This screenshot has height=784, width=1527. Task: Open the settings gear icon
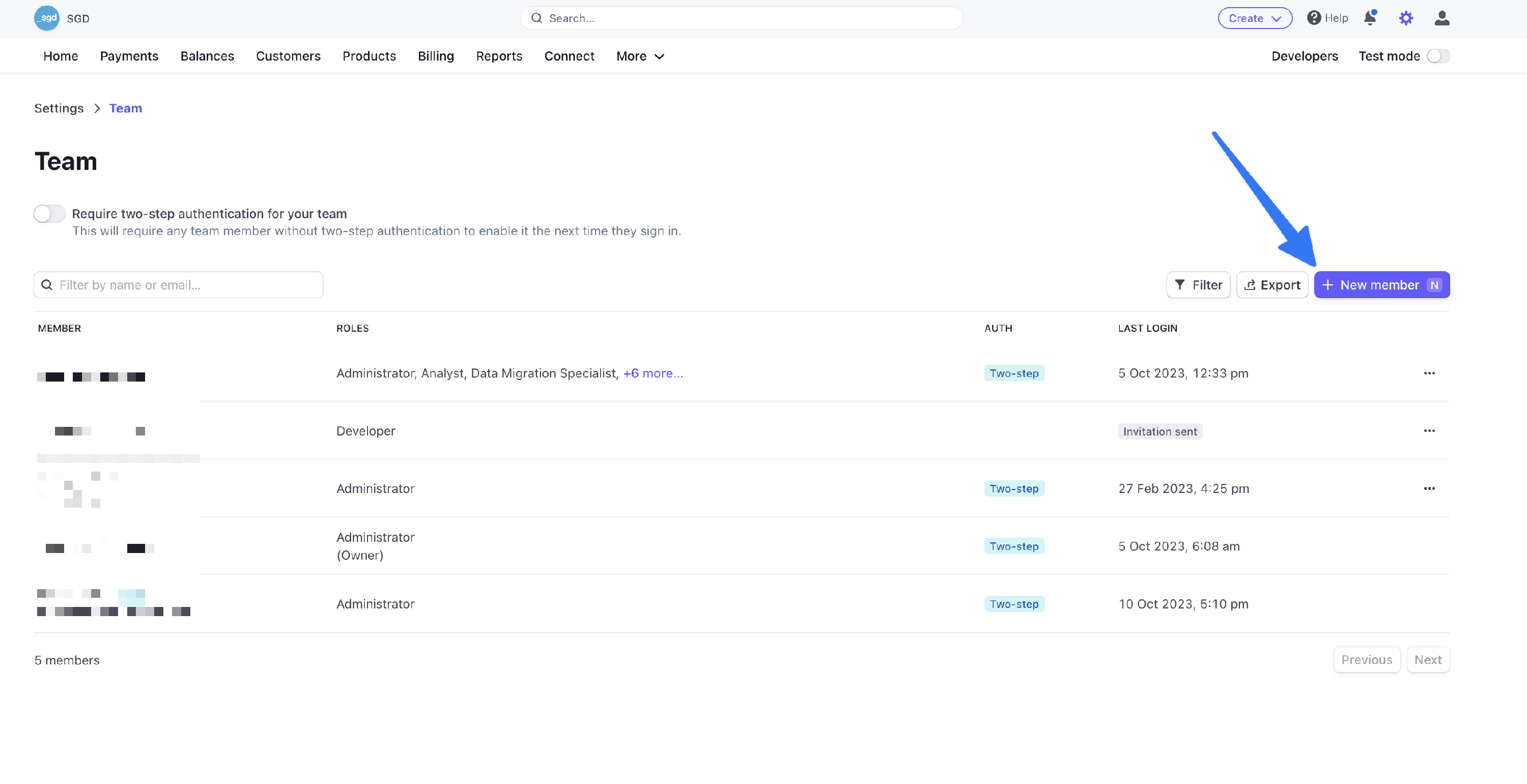click(1405, 18)
